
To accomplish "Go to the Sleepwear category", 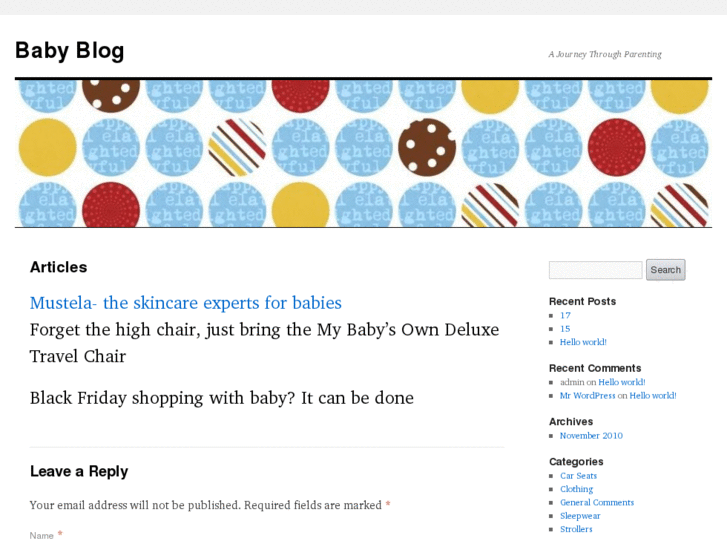I will pos(580,516).
